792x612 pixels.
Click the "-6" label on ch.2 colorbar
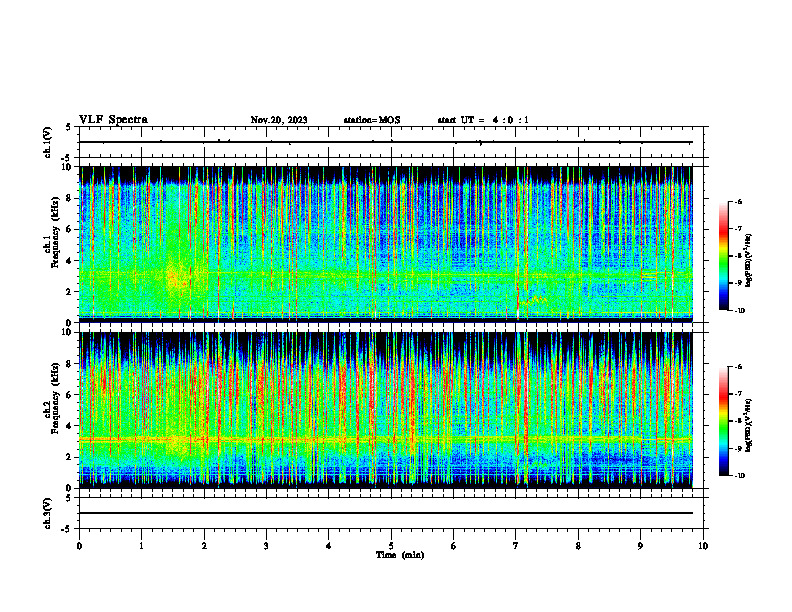click(738, 367)
